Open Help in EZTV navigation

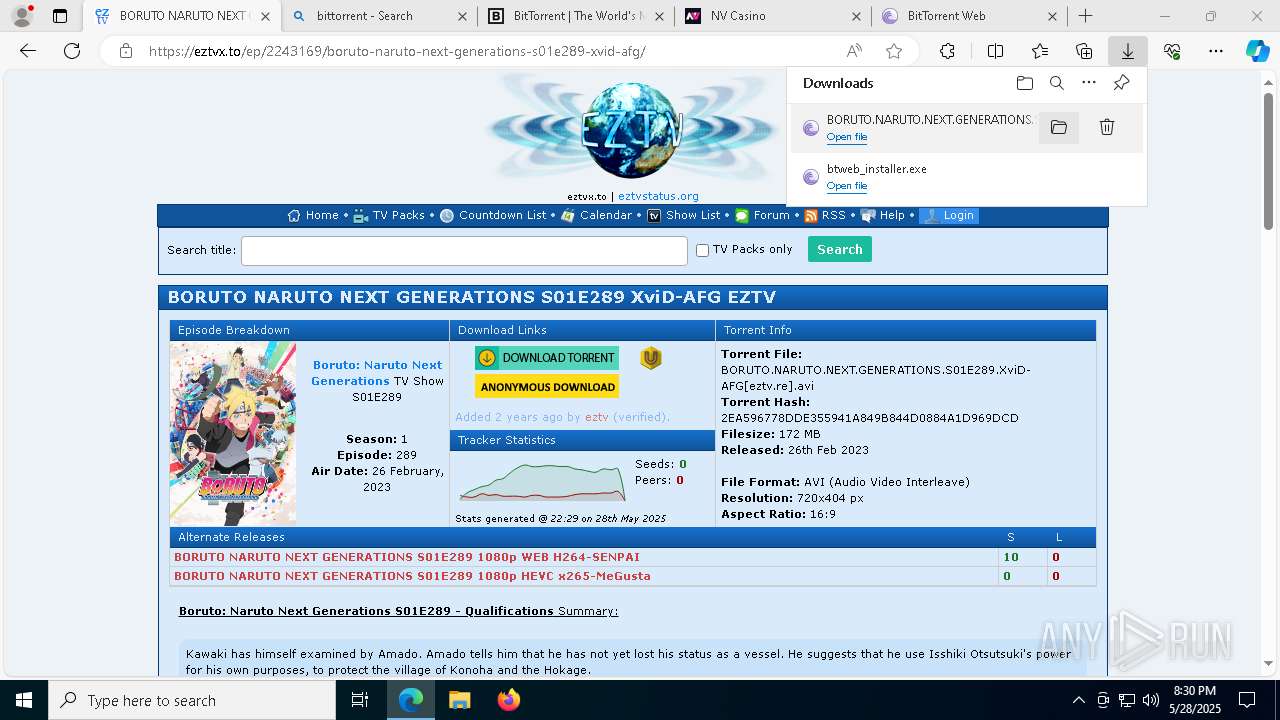click(x=883, y=215)
